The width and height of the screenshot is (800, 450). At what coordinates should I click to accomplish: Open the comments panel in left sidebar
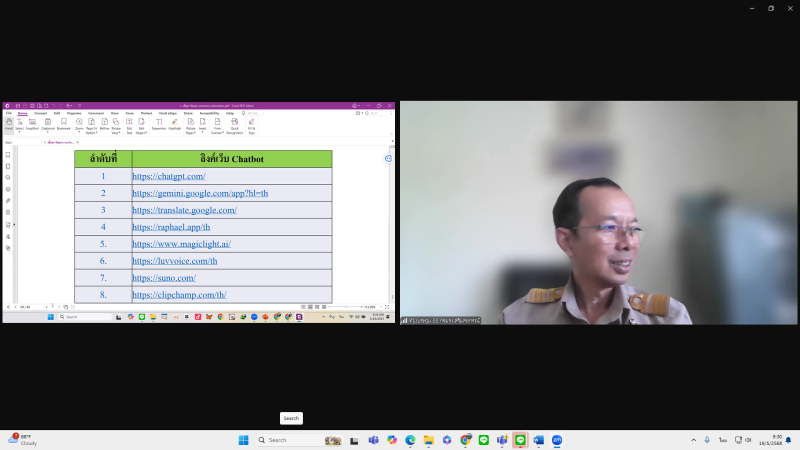coord(8,178)
